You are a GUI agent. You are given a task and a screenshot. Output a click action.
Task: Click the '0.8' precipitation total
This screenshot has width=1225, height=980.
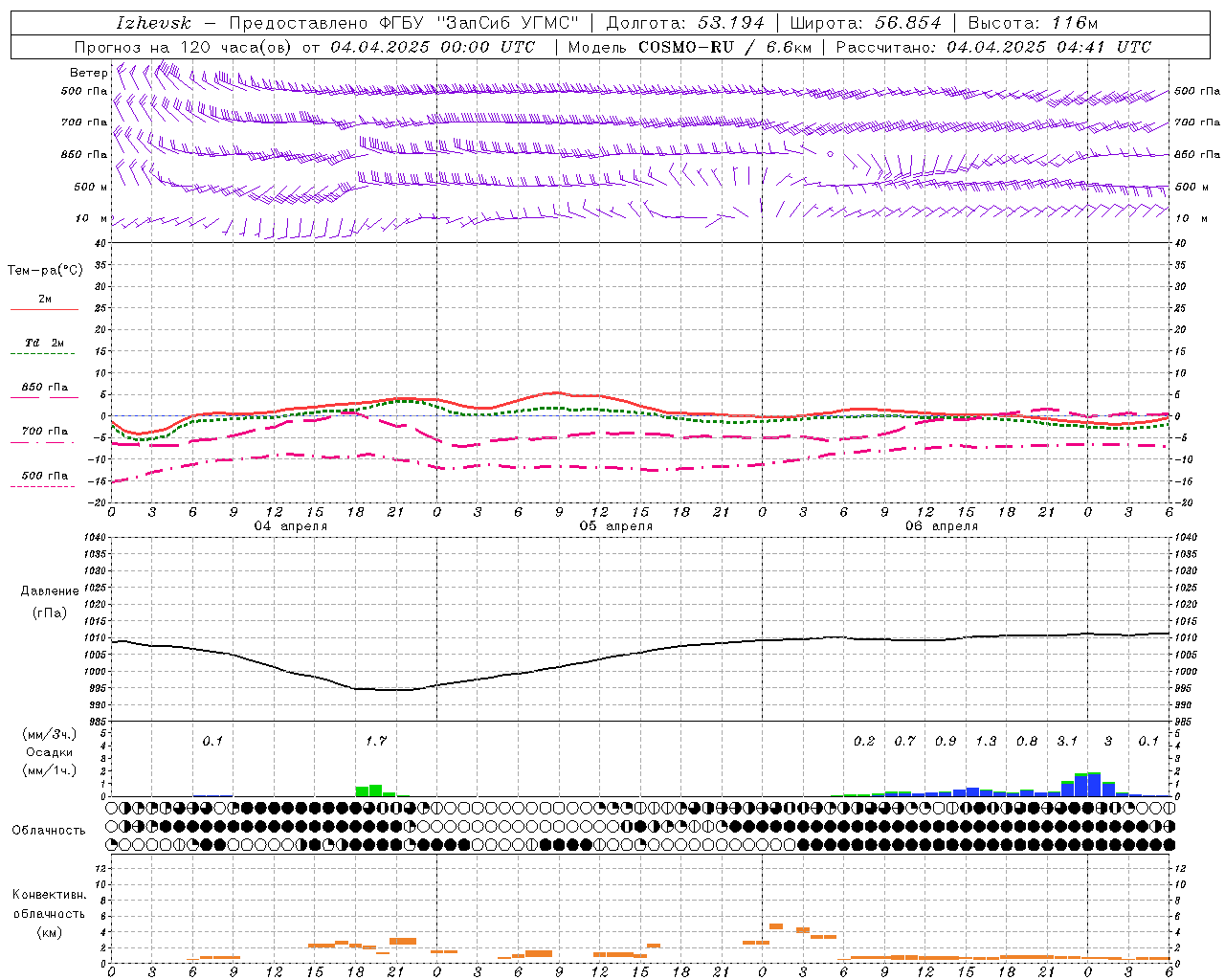pos(1027,741)
